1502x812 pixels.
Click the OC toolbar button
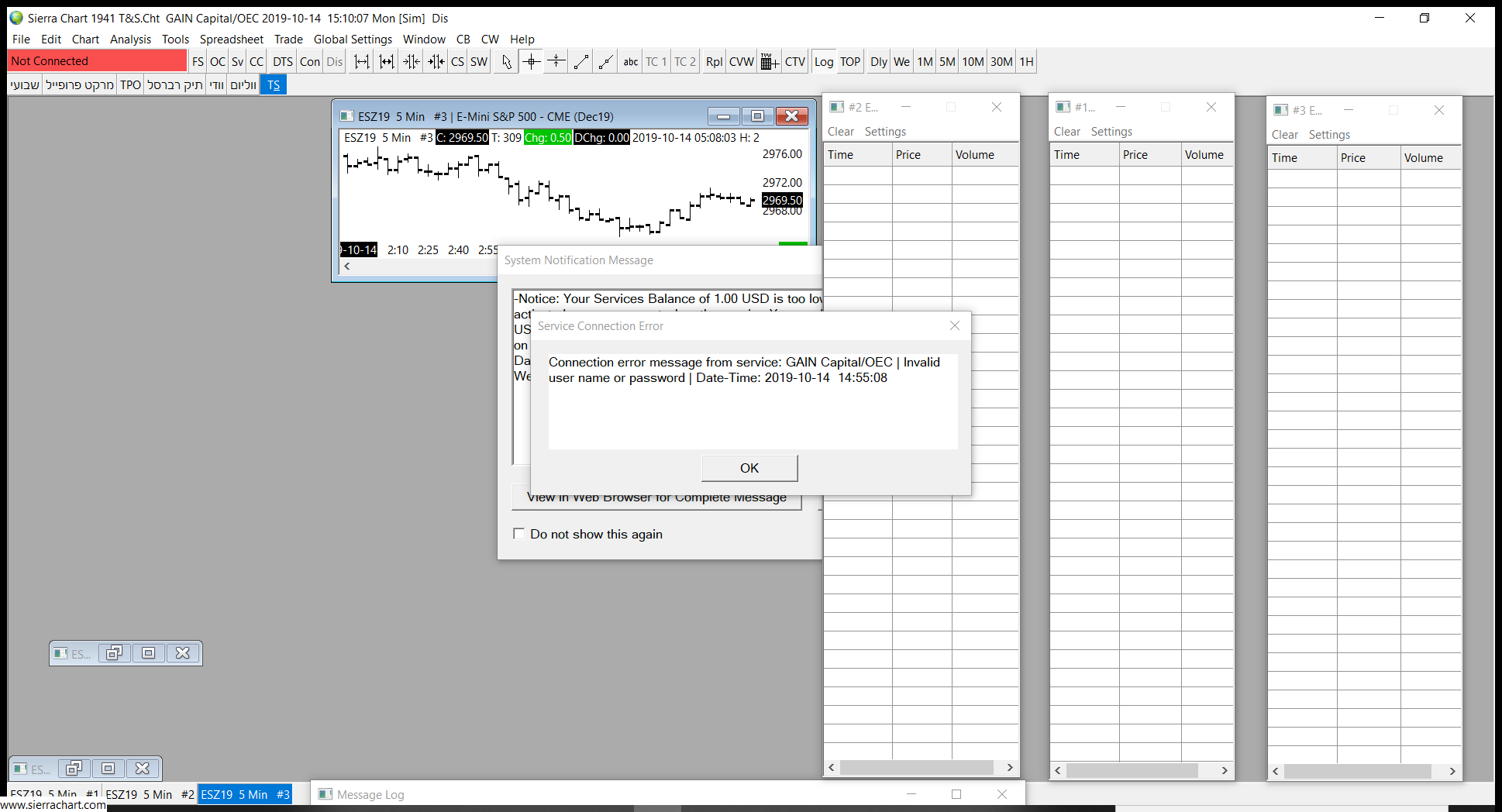click(218, 62)
